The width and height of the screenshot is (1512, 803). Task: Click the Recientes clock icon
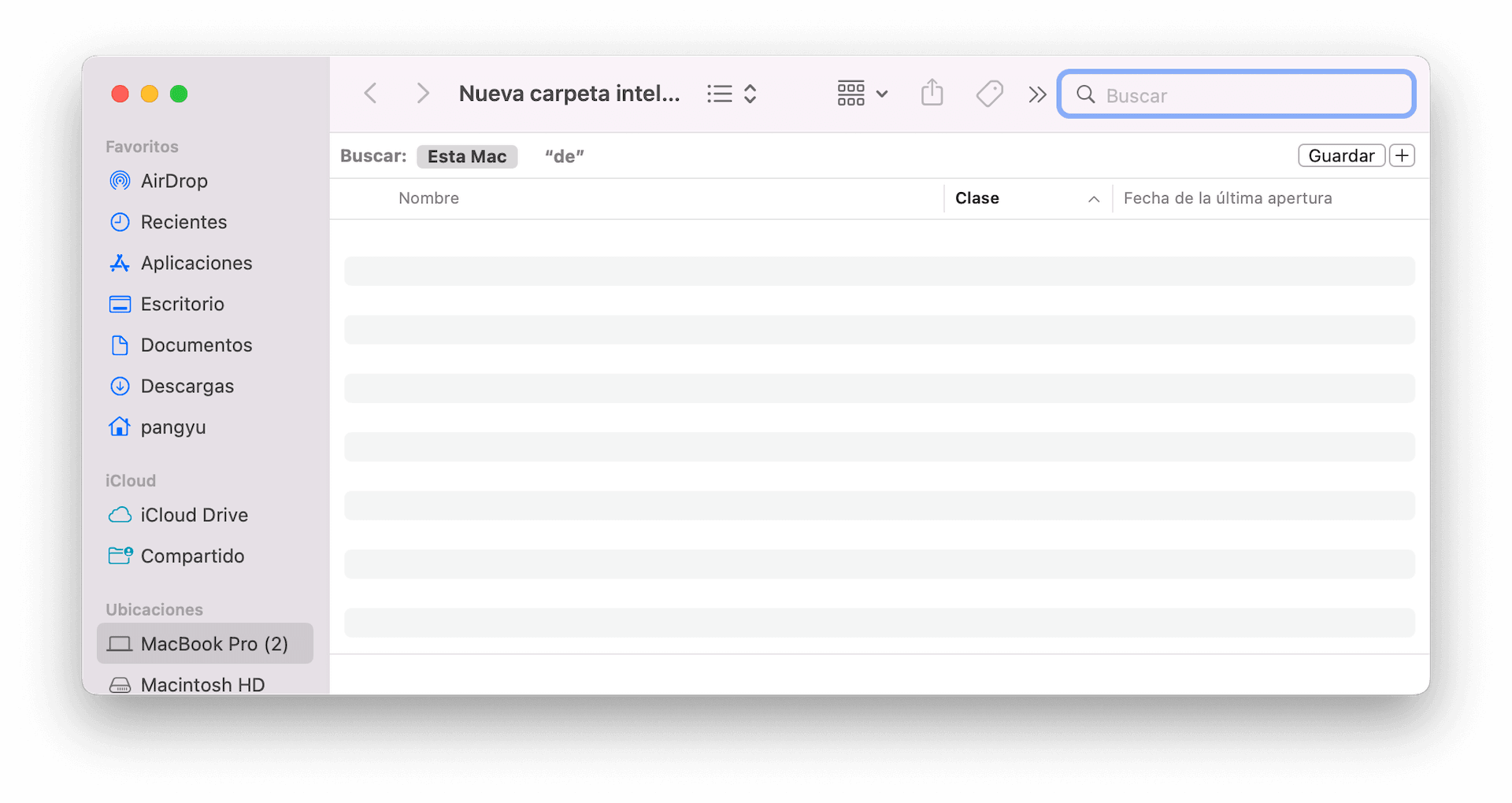tap(120, 222)
